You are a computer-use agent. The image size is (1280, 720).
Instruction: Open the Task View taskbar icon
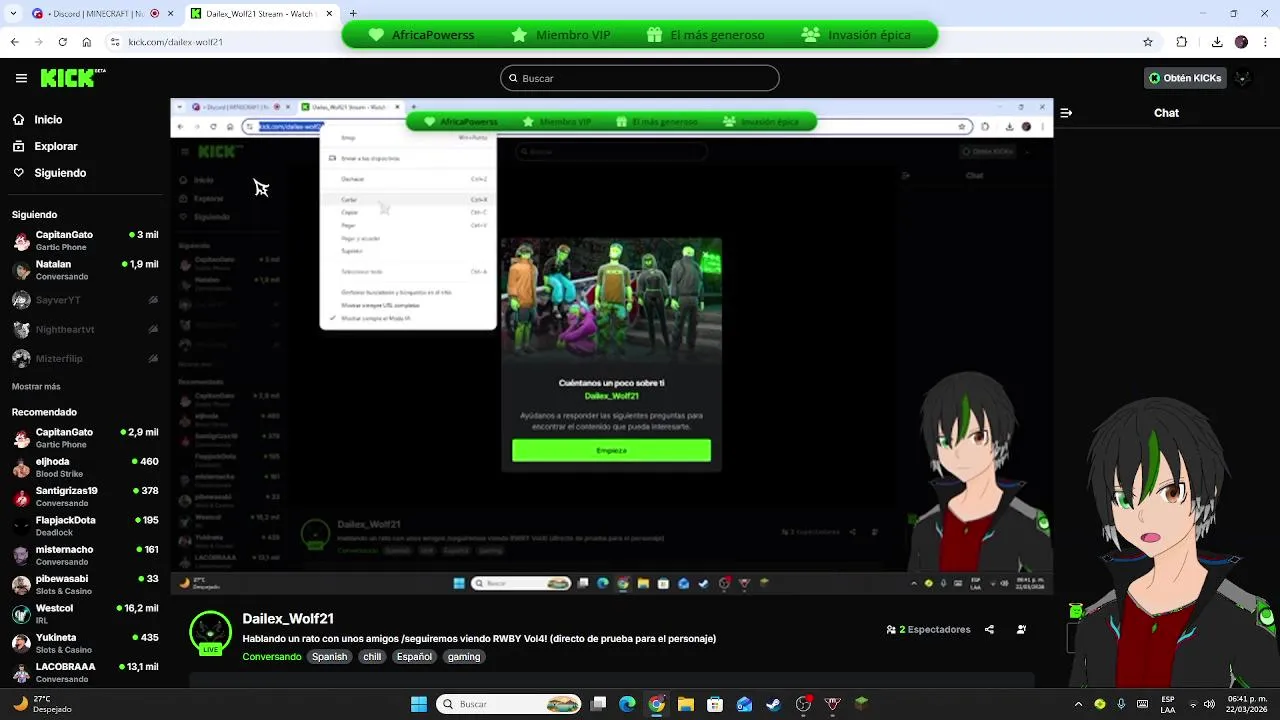pyautogui.click(x=598, y=704)
